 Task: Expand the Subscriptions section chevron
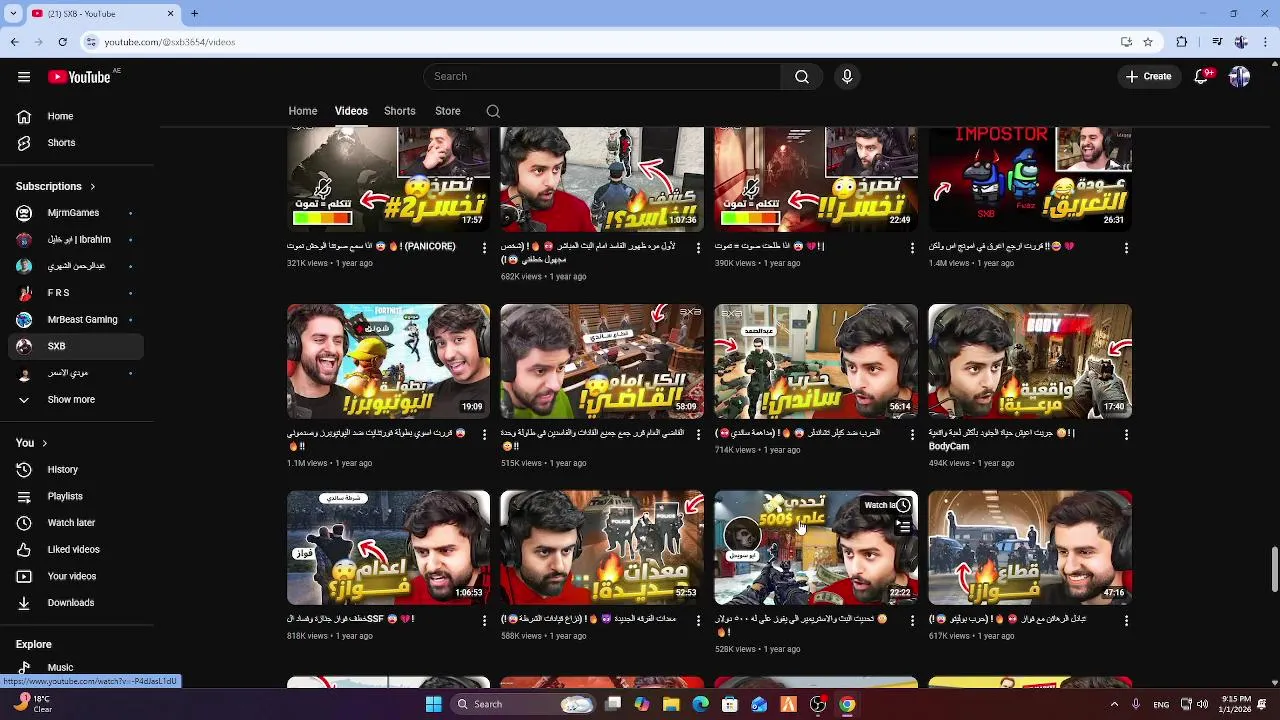click(93, 186)
